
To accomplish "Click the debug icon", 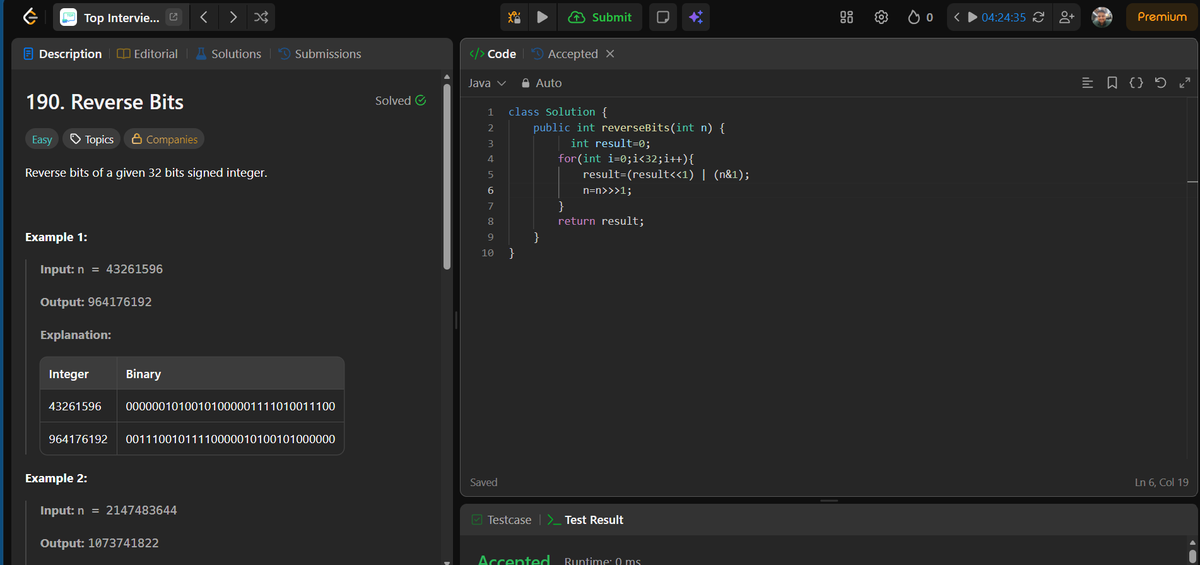I will 514,17.
